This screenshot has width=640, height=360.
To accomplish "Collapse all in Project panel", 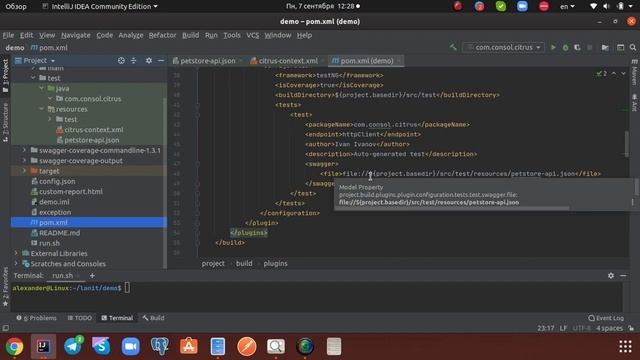I will 133,60.
